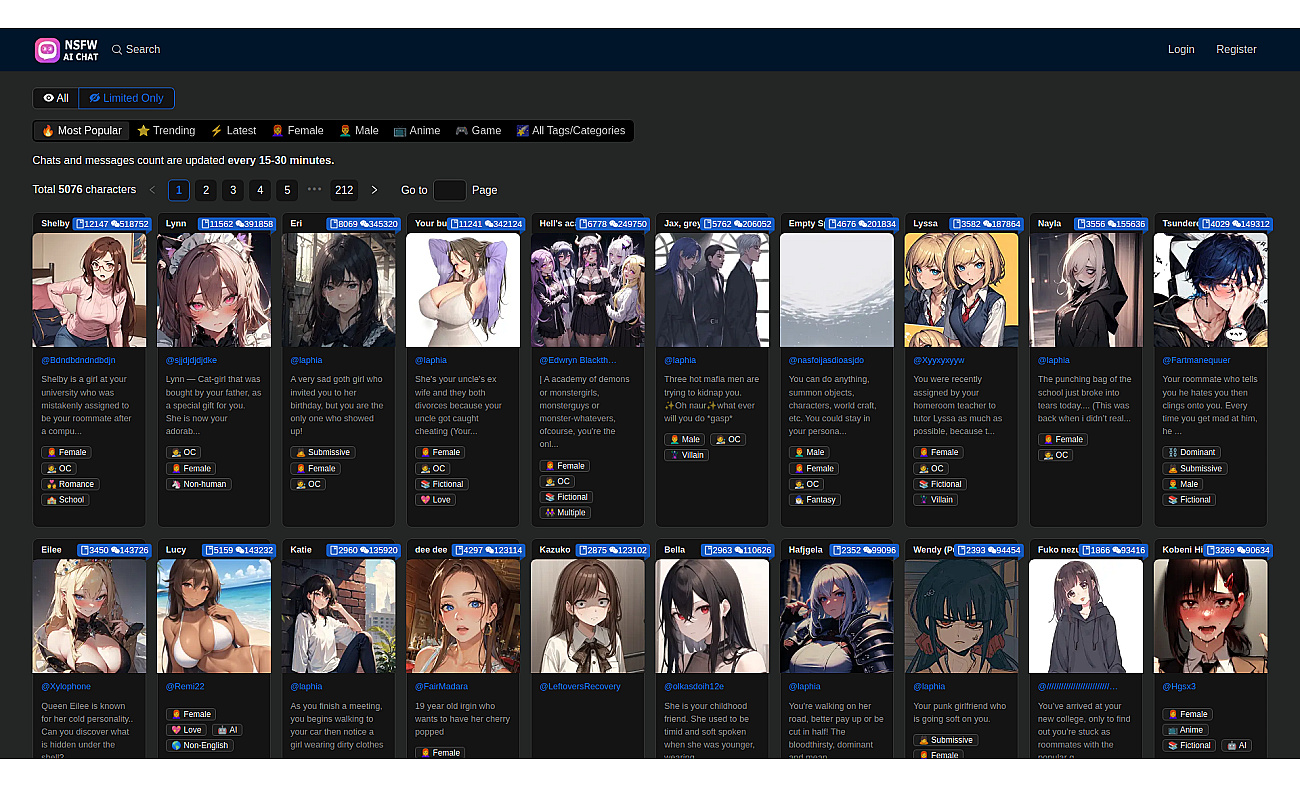Open the Anime category tab
The height and width of the screenshot is (788, 1300).
[x=417, y=130]
